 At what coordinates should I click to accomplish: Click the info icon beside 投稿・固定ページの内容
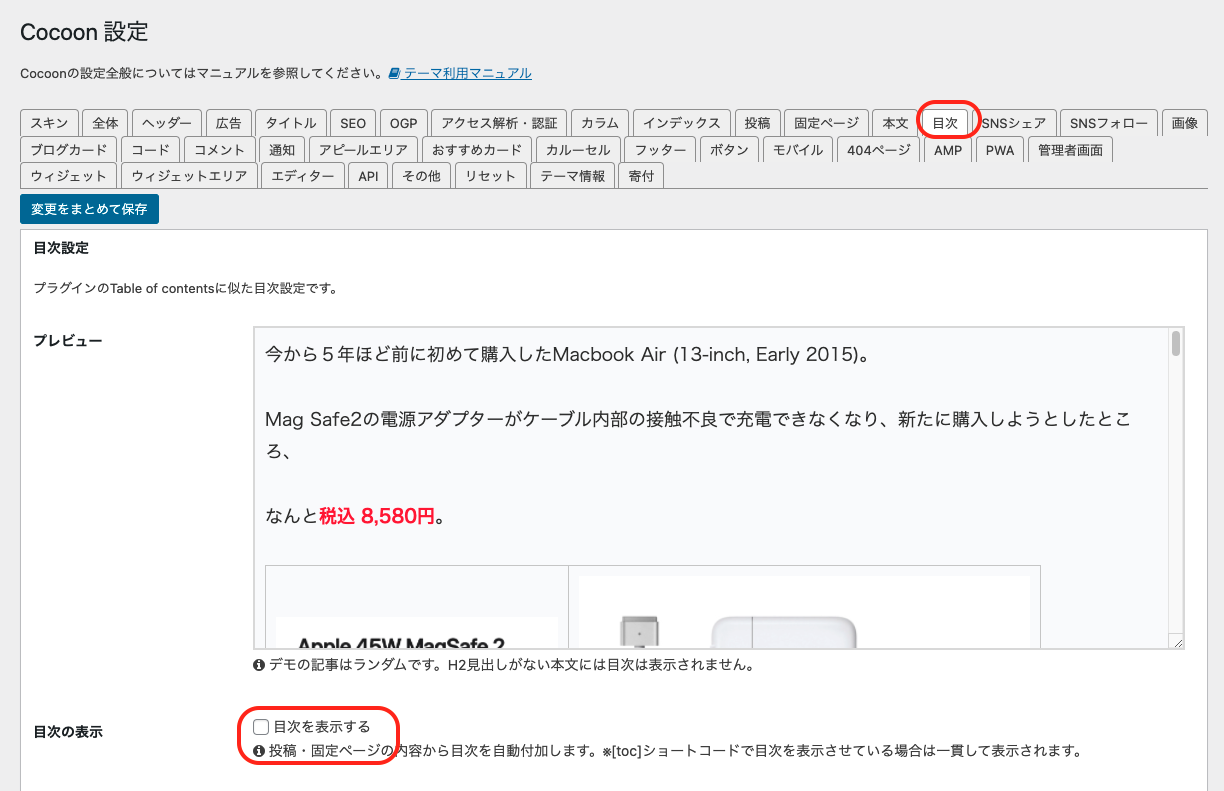(259, 750)
